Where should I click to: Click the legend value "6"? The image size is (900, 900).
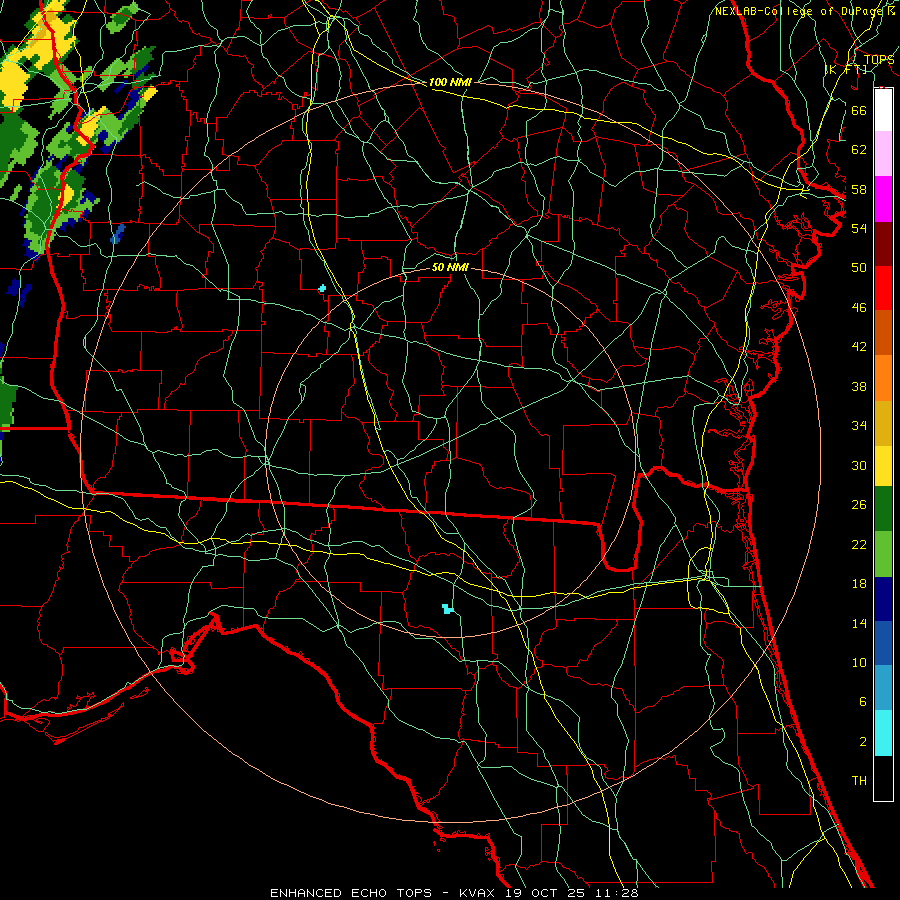[862, 701]
